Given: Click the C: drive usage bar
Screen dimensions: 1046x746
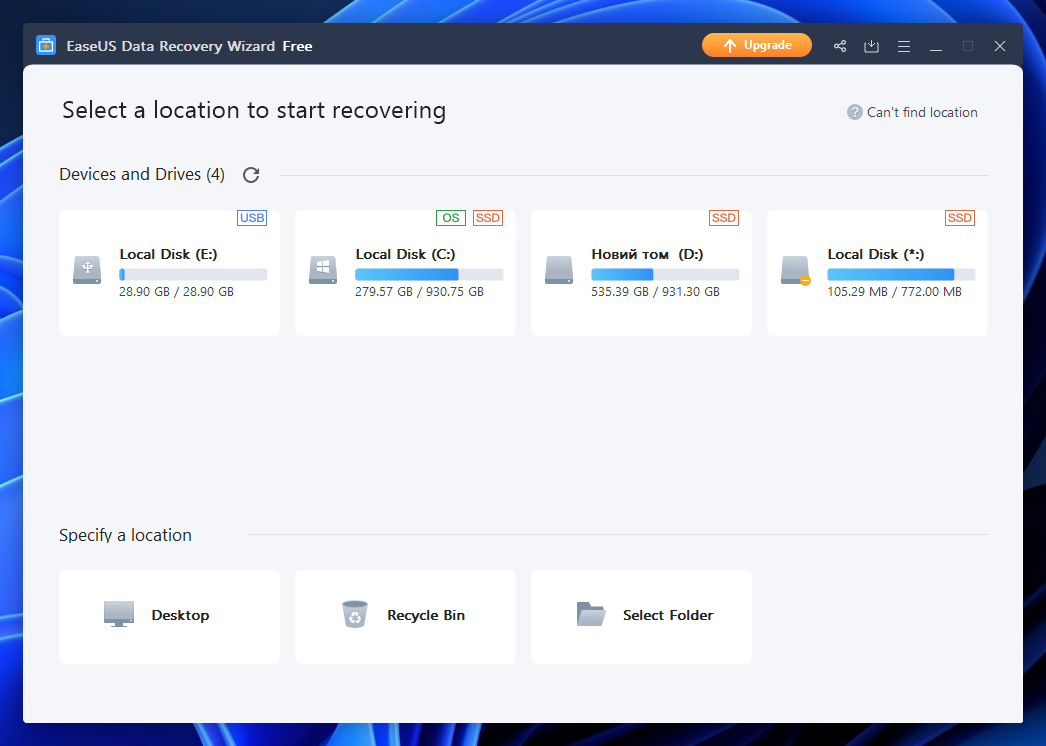Looking at the screenshot, I should tap(429, 274).
